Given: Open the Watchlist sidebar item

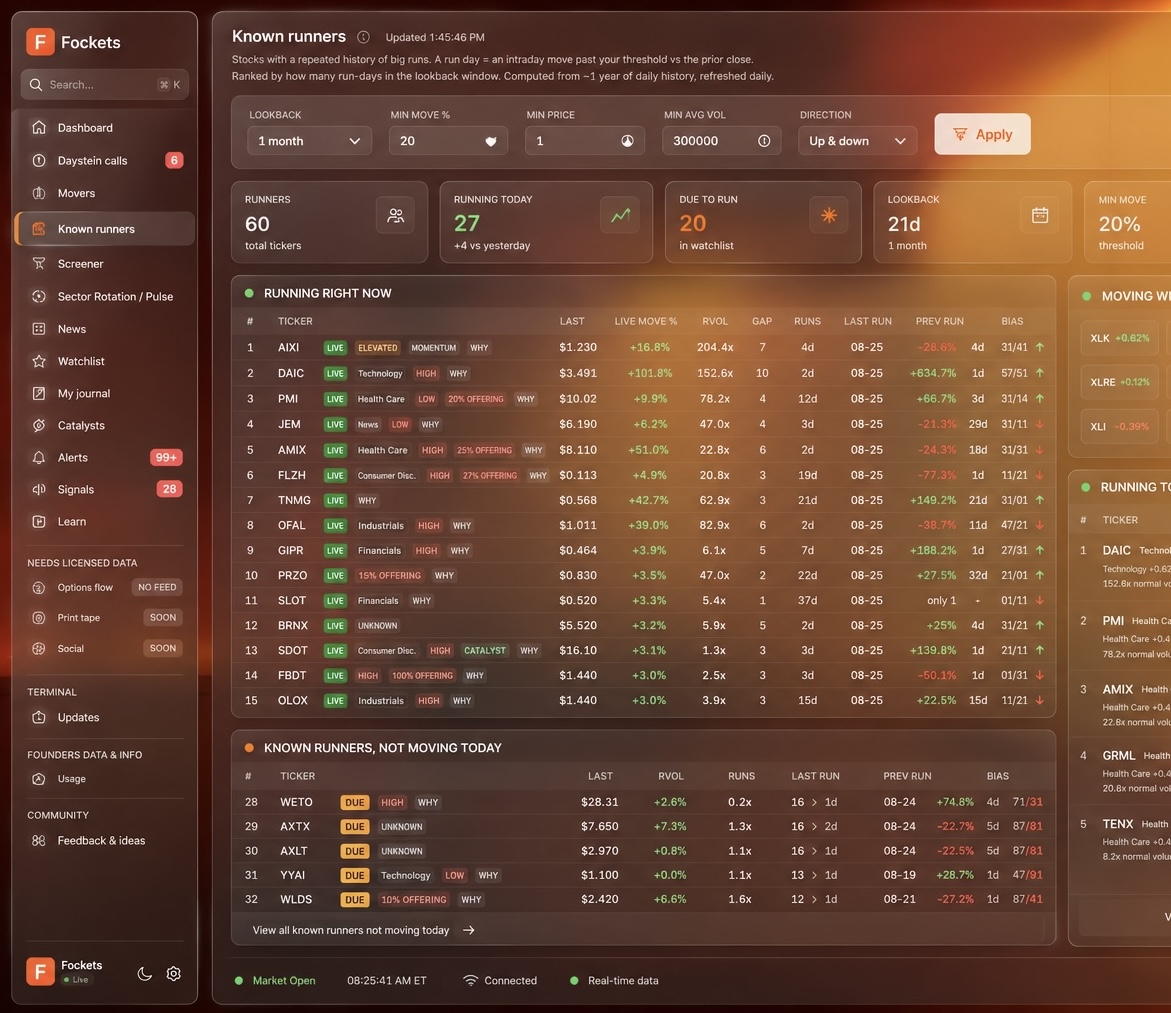Looking at the screenshot, I should tap(104, 361).
